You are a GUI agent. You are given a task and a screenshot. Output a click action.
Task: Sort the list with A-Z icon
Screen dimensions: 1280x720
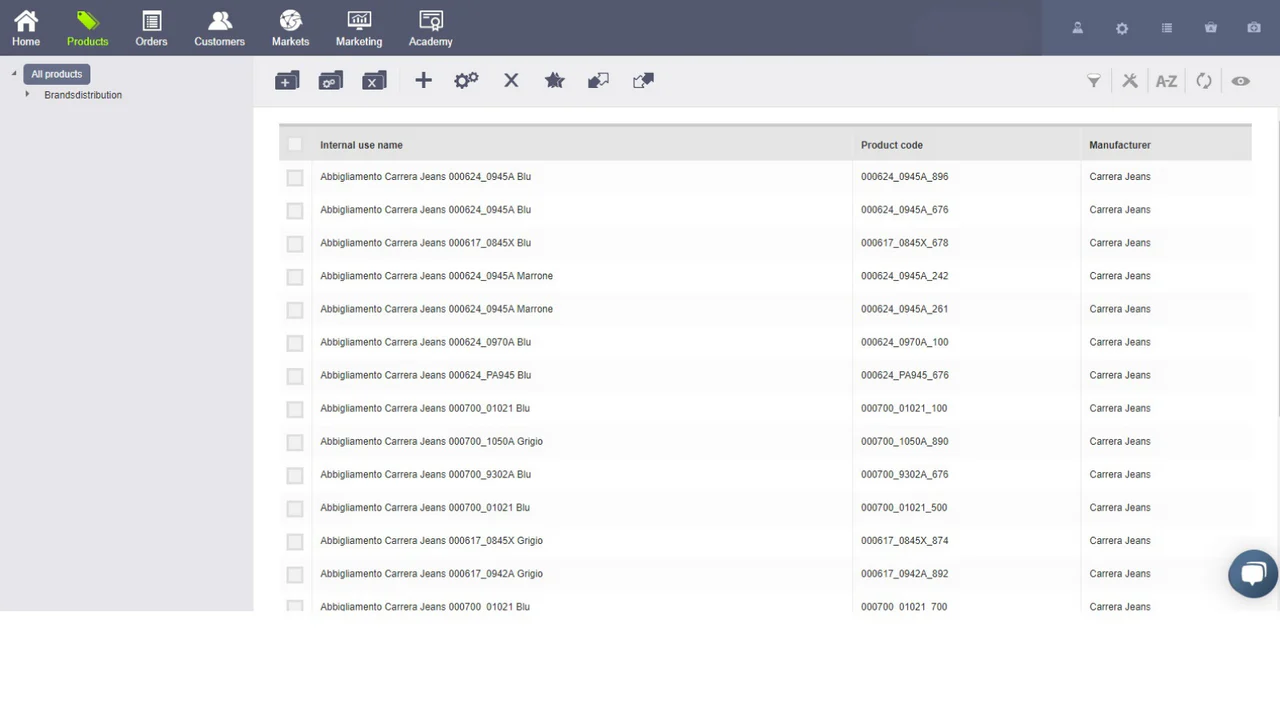(1166, 81)
